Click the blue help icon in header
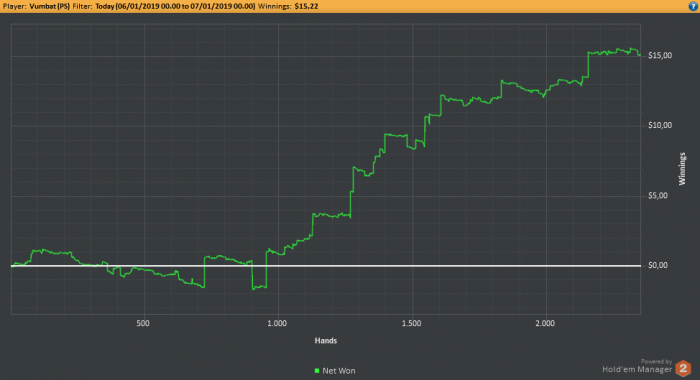This screenshot has width=700, height=380. pyautogui.click(x=693, y=6)
